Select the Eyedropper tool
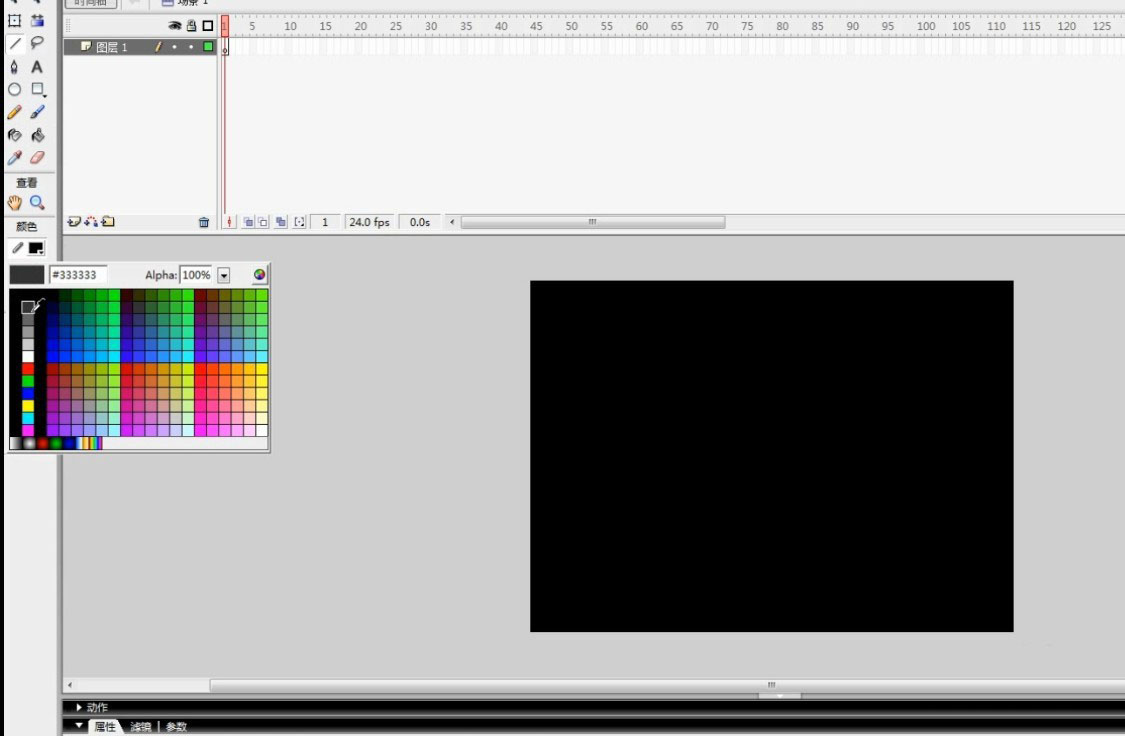 [14, 158]
